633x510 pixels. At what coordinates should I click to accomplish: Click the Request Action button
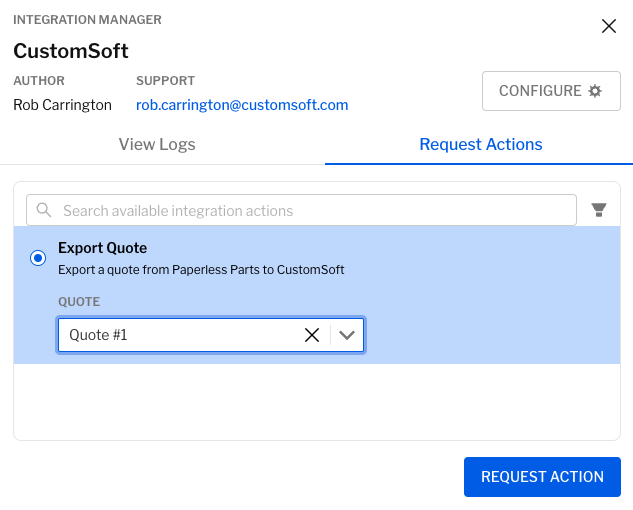542,477
